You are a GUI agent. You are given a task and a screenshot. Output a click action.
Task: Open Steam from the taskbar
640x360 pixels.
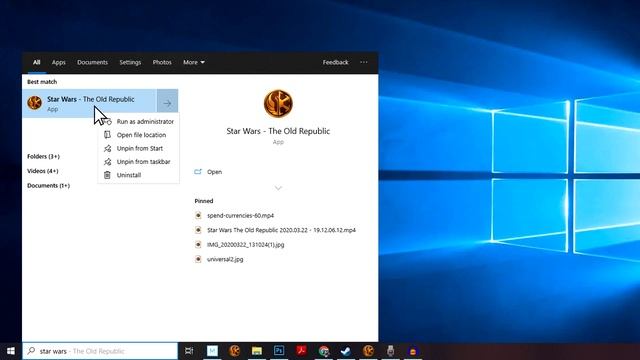pos(346,351)
